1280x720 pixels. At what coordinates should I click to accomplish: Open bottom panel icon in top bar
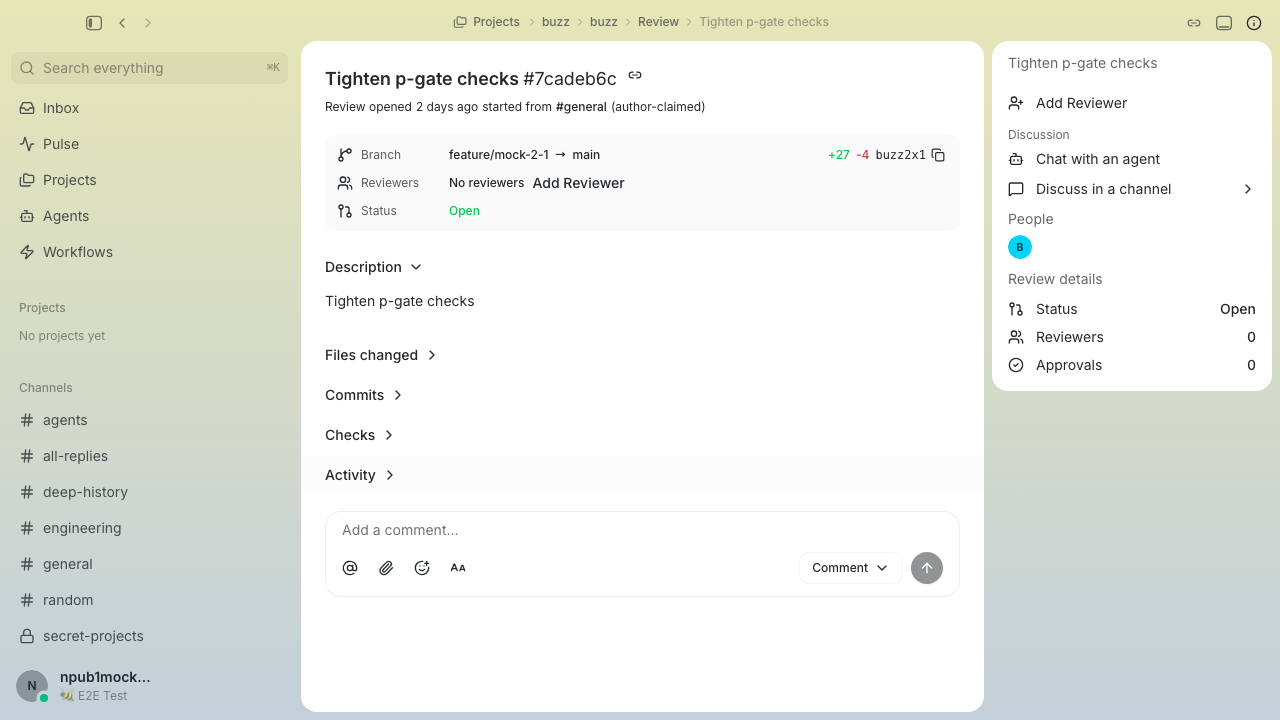click(1224, 22)
